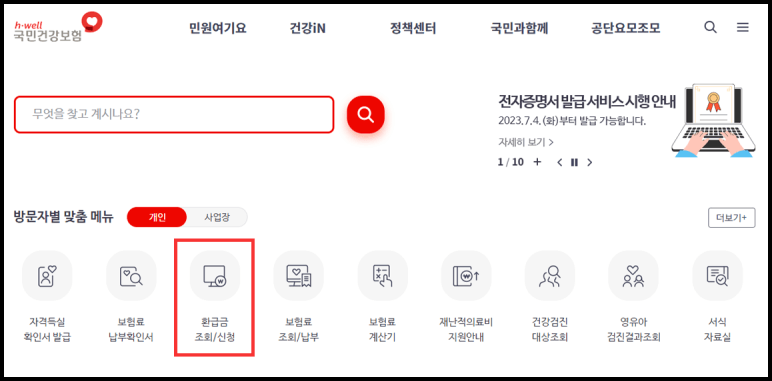
Task: Open 서식 자료실 icon
Action: coord(717,275)
